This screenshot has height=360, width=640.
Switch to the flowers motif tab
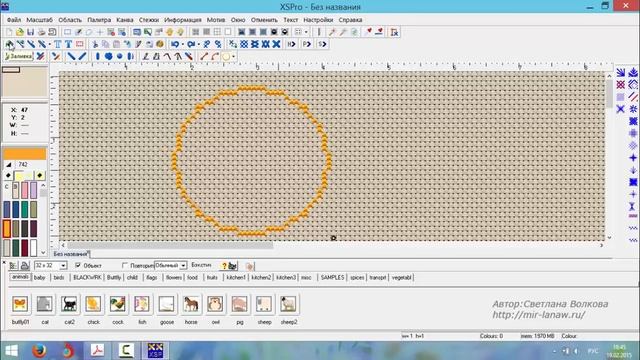(x=174, y=278)
